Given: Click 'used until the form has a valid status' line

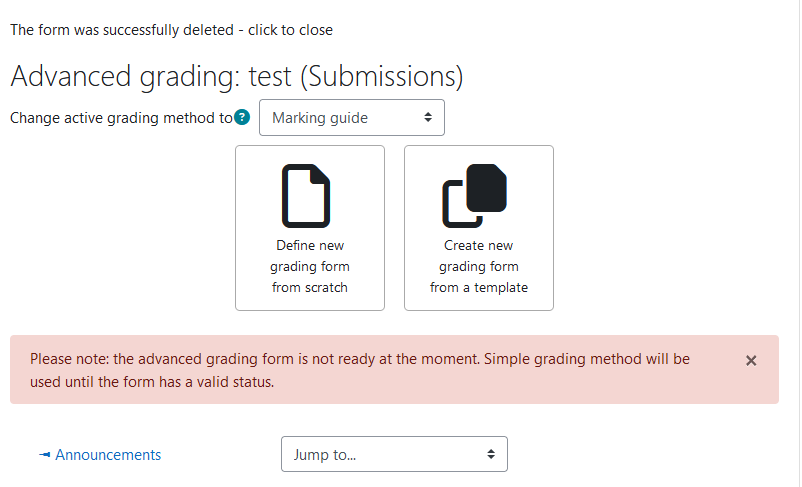Looking at the screenshot, I should pos(152,382).
